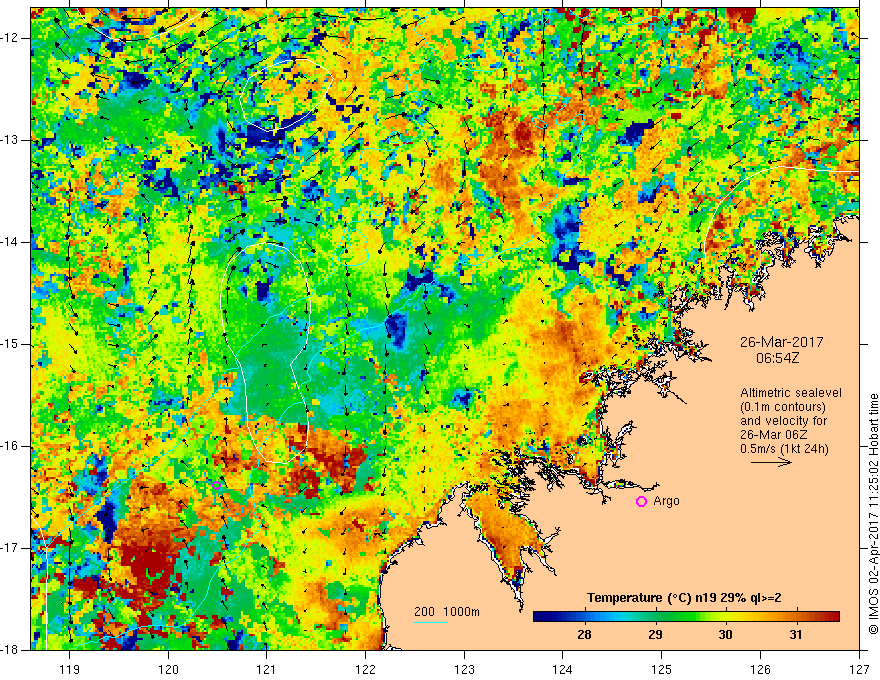
Task: Click latitude axis label -16
Action: 11,446
